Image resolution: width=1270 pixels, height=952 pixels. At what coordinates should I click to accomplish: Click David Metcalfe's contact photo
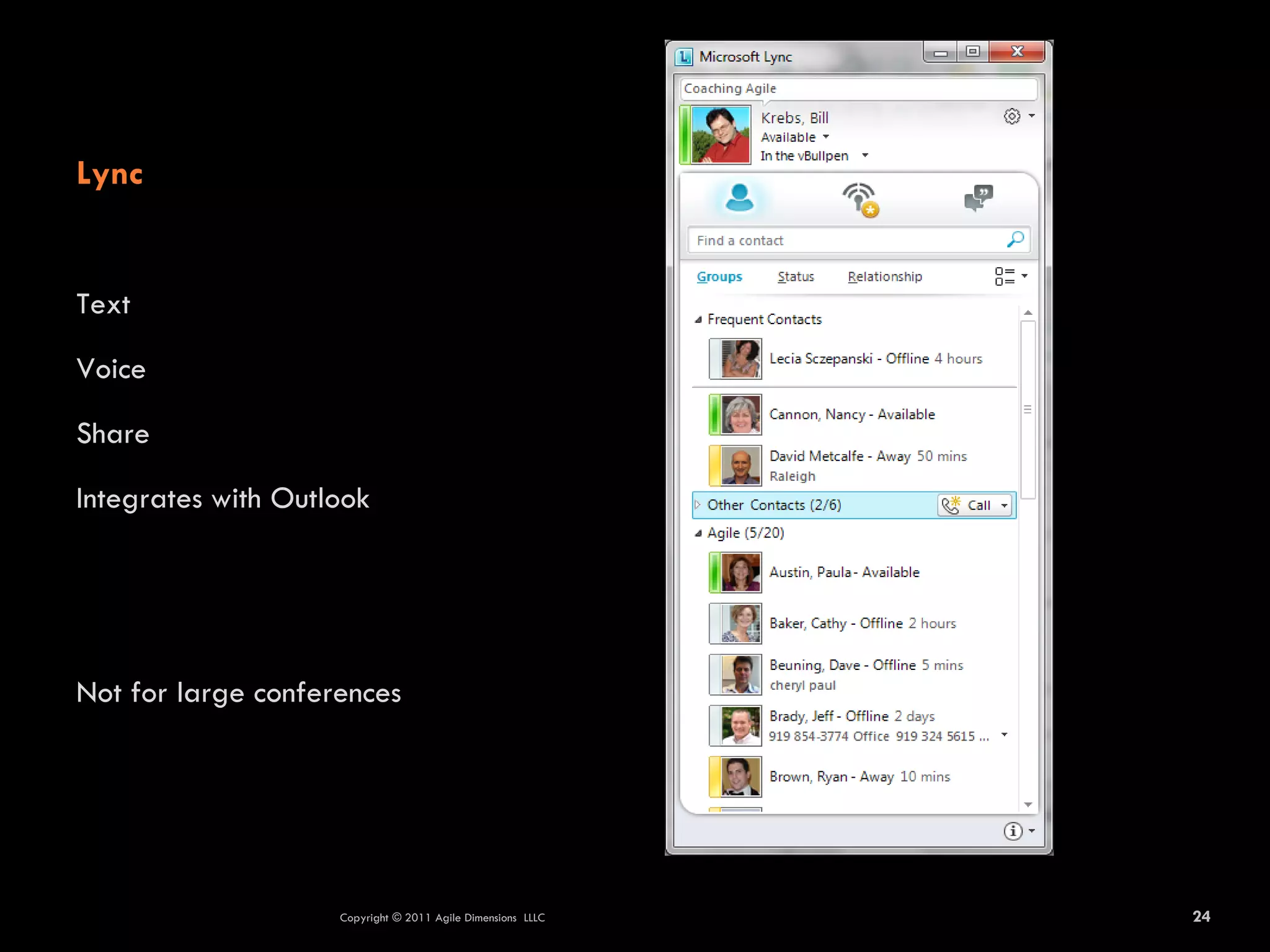(741, 465)
